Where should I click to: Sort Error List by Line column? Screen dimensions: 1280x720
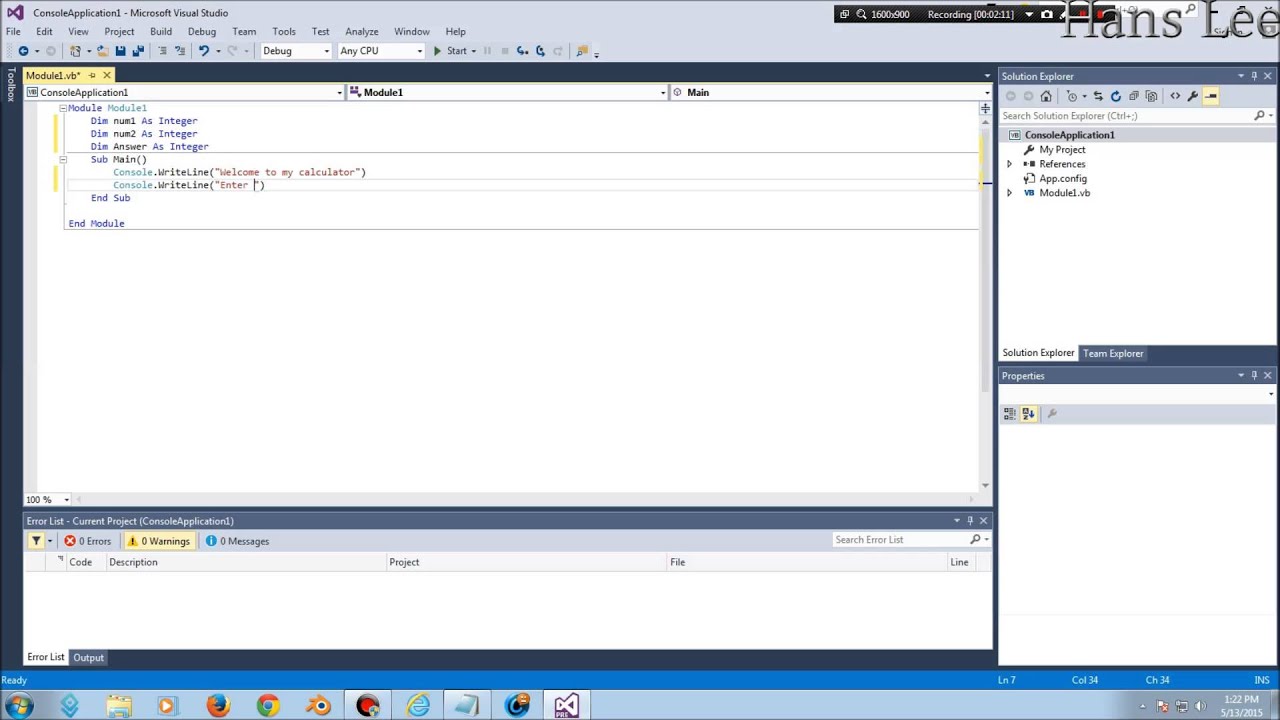(959, 562)
